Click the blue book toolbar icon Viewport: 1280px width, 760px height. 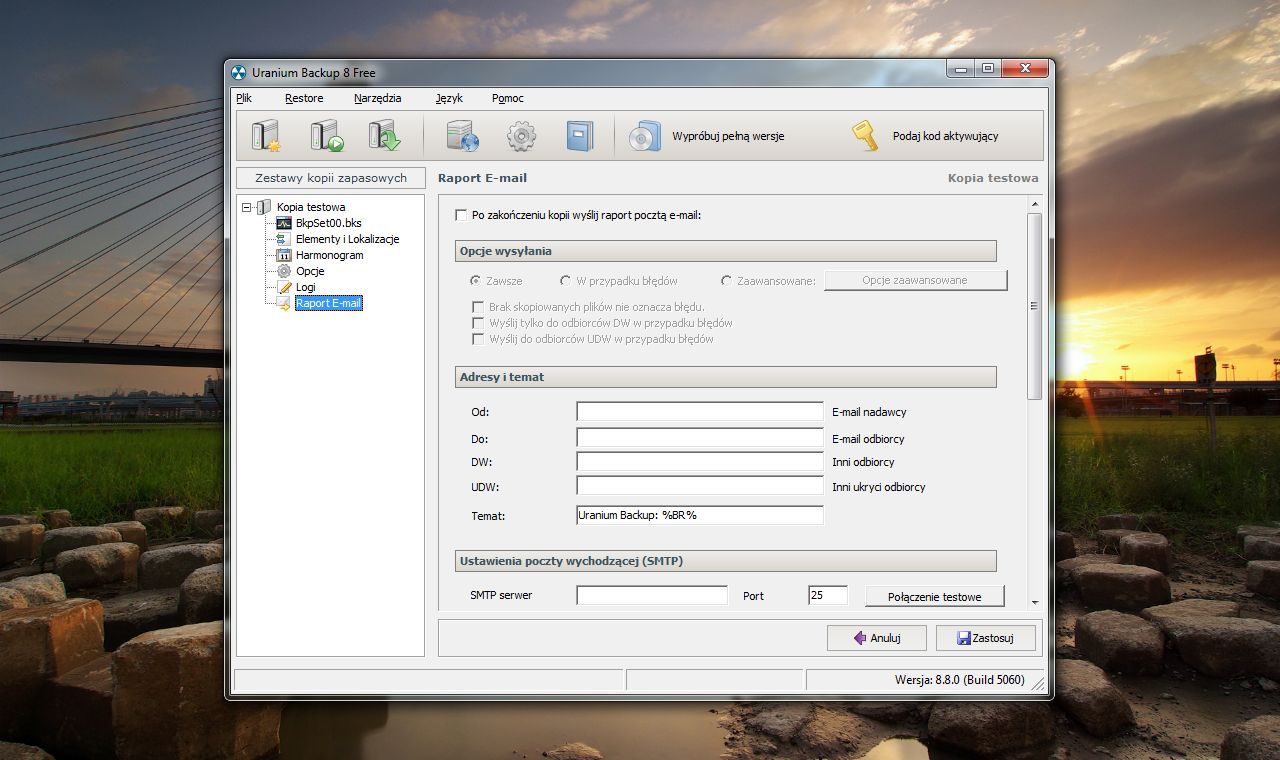pos(580,135)
